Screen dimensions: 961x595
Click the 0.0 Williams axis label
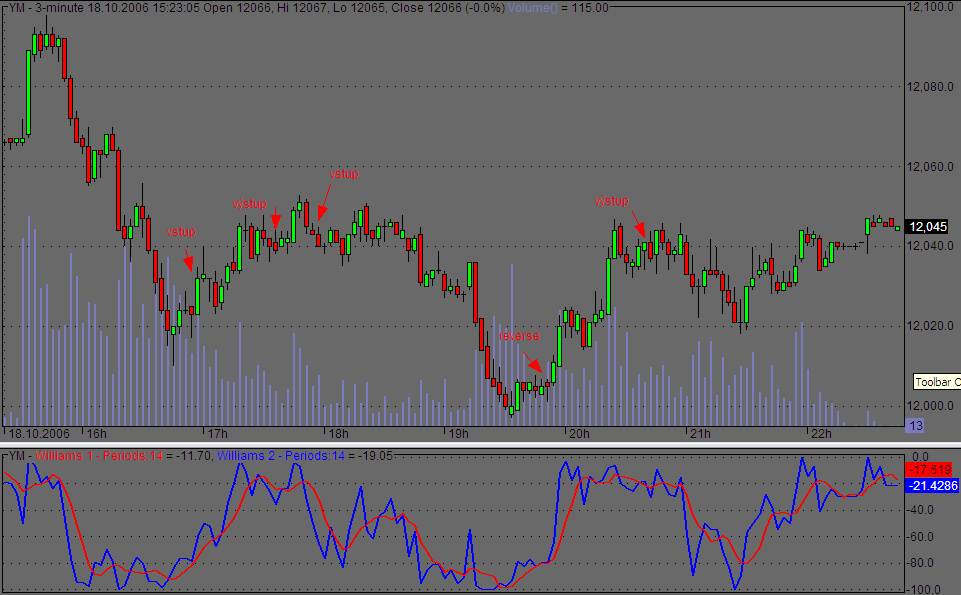pyautogui.click(x=921, y=457)
